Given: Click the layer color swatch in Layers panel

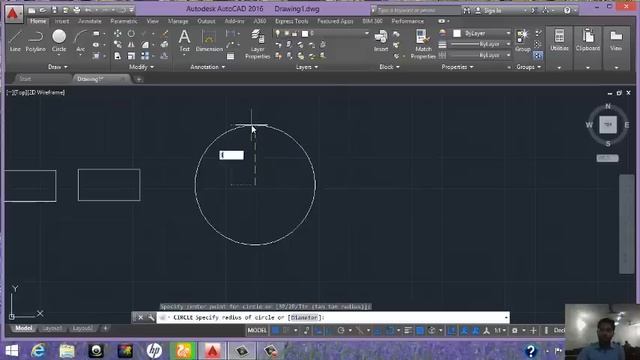Looking at the screenshot, I should [x=304, y=33].
